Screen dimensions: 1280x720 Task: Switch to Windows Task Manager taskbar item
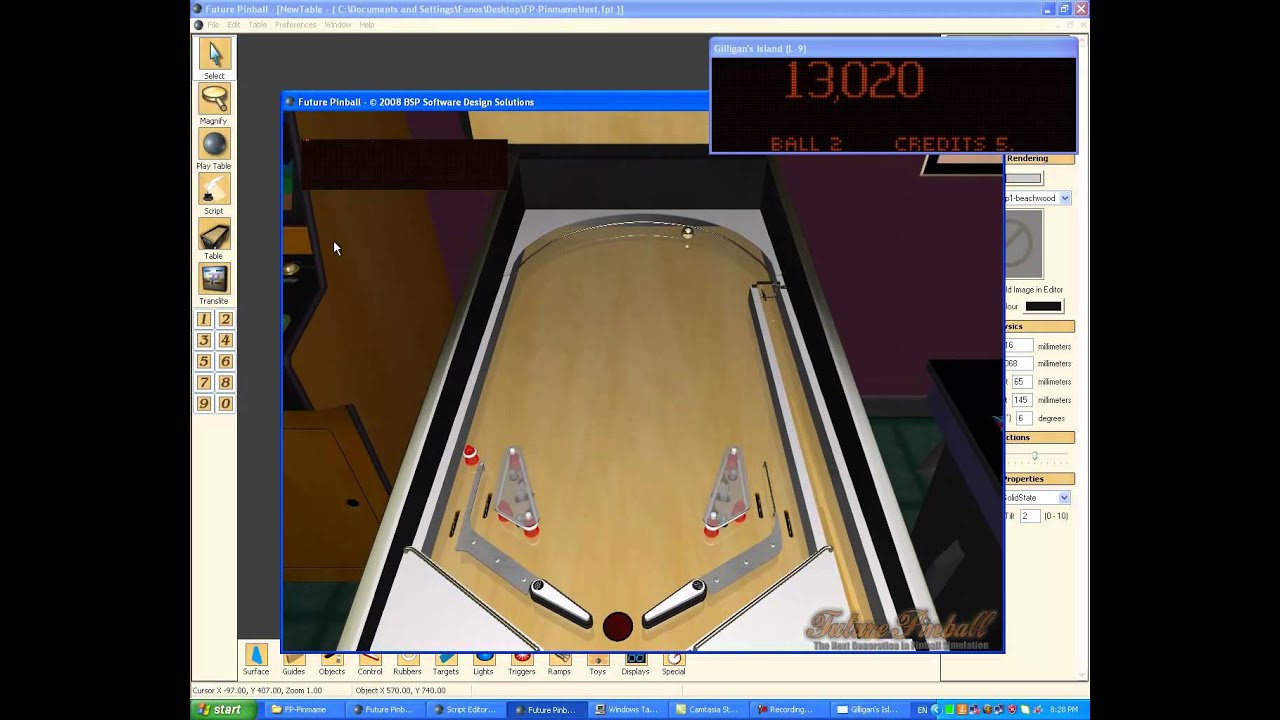[627, 710]
